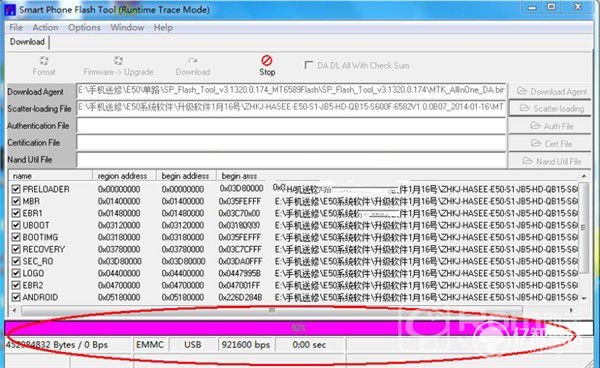Enable DA DL All With Check Sum
Image resolution: width=600 pixels, height=368 pixels.
click(x=308, y=65)
